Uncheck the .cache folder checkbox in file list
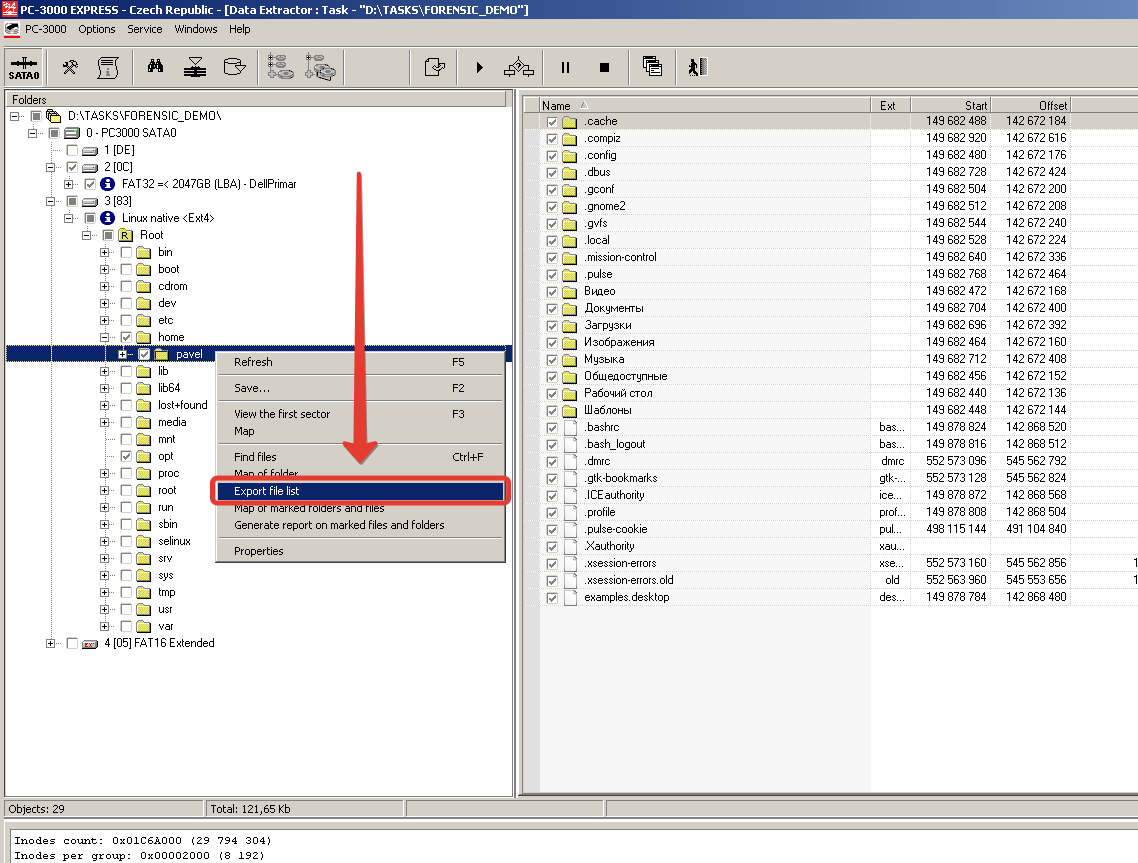Screen dimensions: 1138x863 [552, 122]
